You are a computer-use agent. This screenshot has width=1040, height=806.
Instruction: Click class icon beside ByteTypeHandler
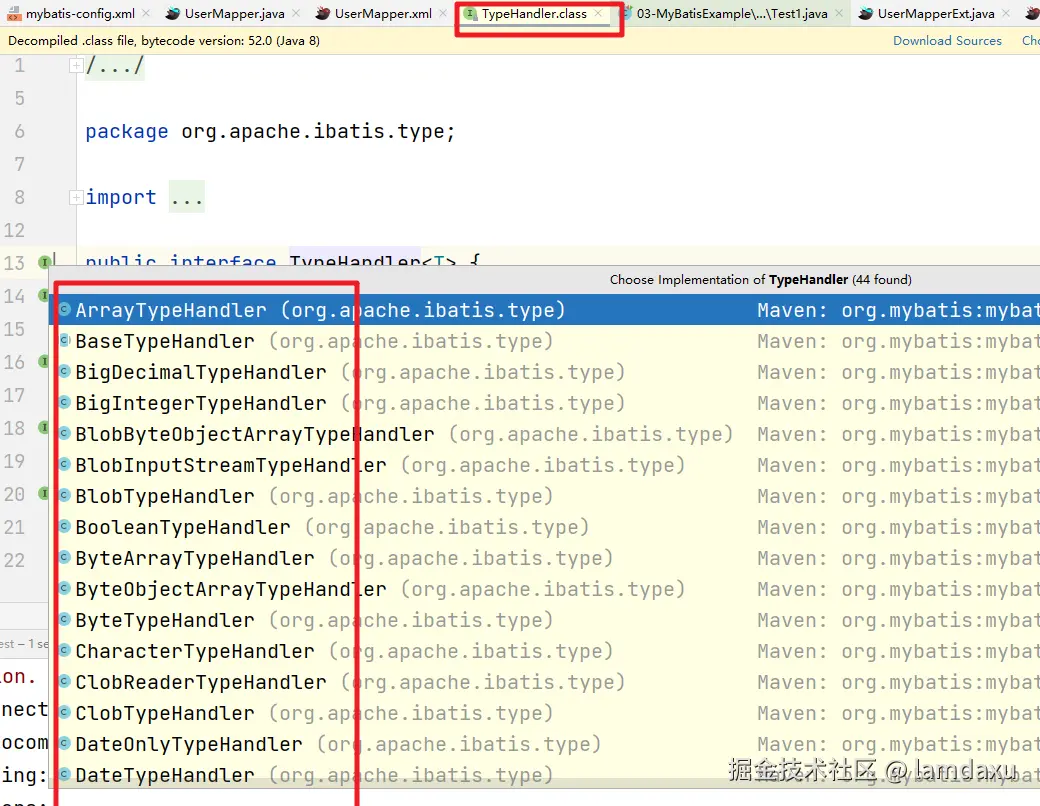64,620
